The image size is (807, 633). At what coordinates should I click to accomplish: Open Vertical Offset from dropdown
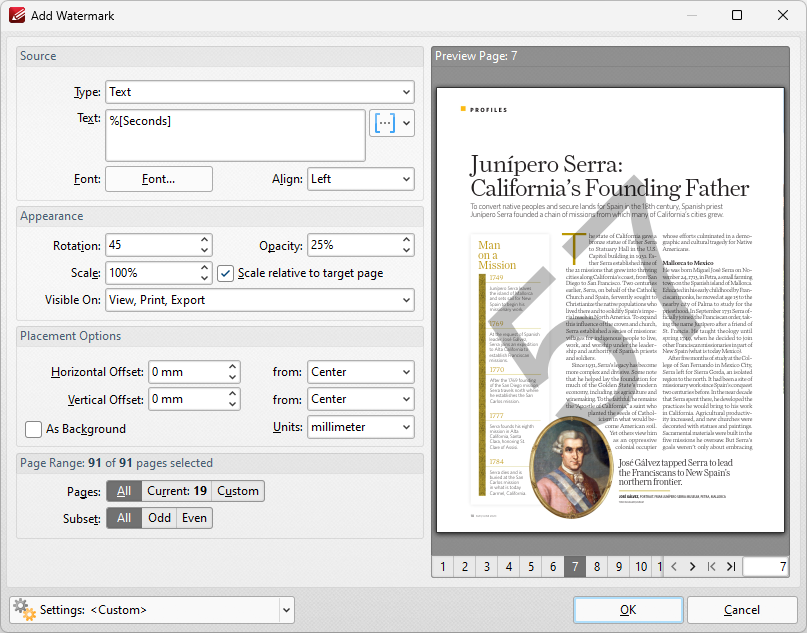pos(361,399)
